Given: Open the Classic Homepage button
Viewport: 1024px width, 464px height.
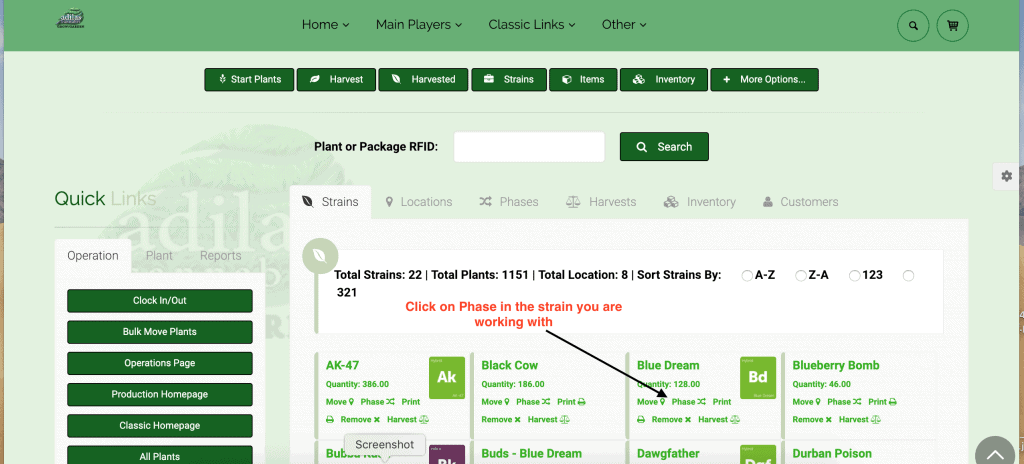Looking at the screenshot, I should (160, 425).
